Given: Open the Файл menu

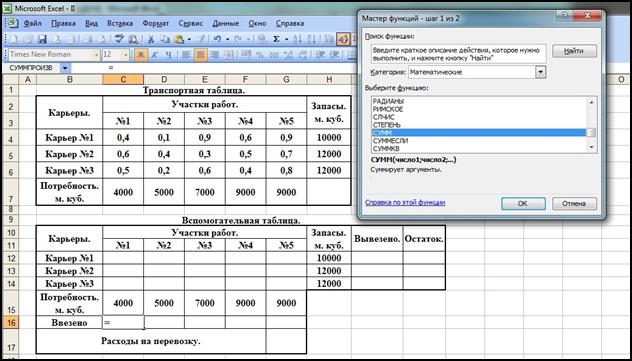Looking at the screenshot, I should tap(33, 23).
